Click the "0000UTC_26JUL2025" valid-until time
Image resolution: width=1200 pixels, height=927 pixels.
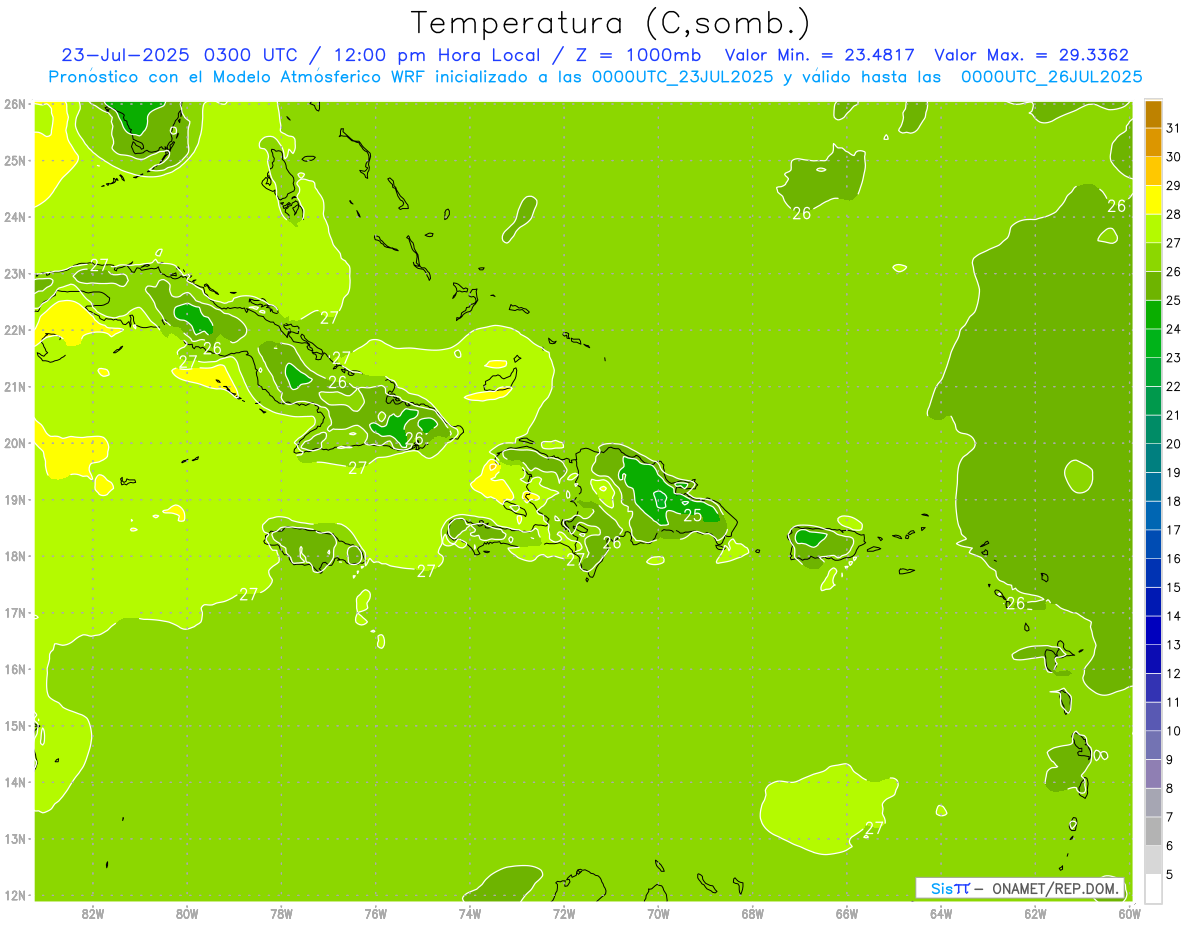coord(1052,77)
